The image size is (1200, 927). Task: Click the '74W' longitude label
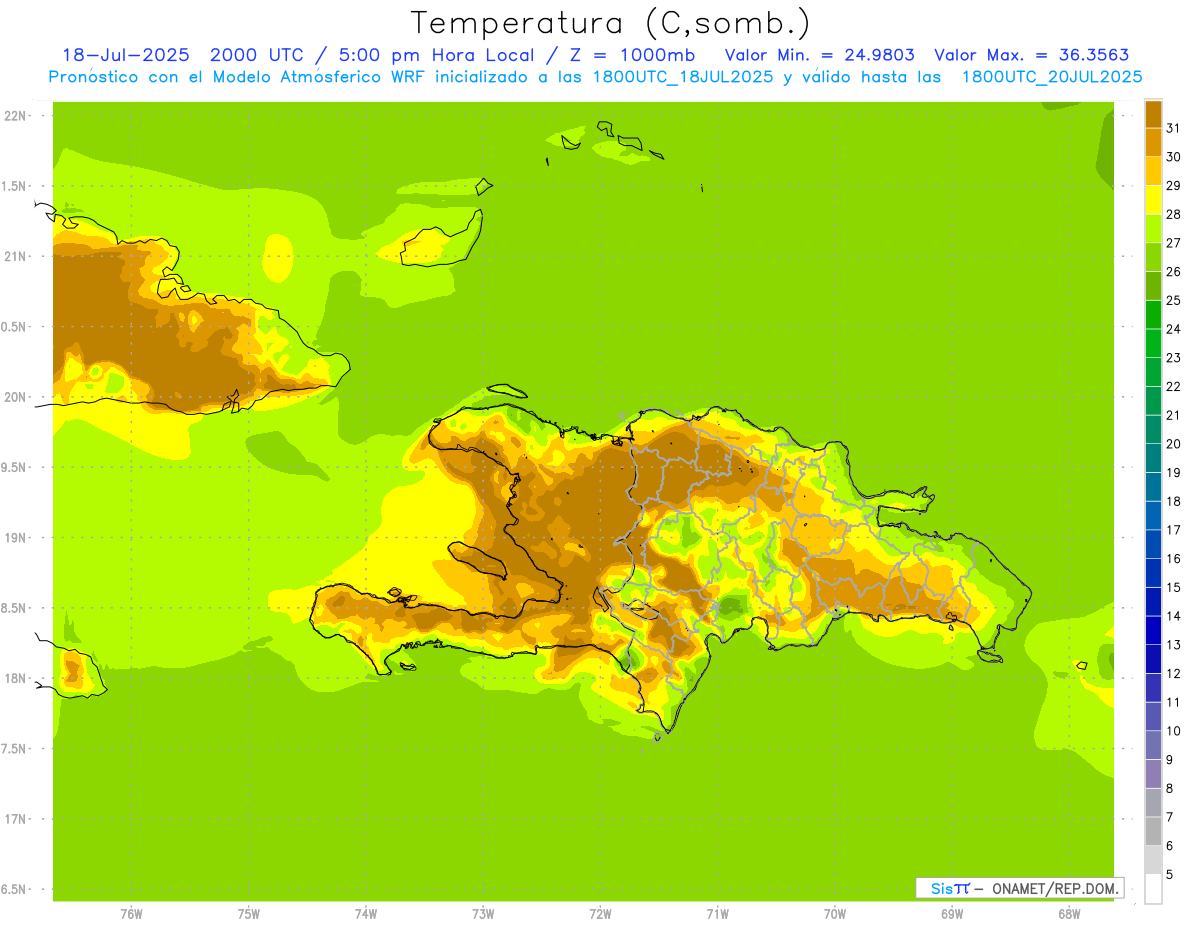(366, 914)
